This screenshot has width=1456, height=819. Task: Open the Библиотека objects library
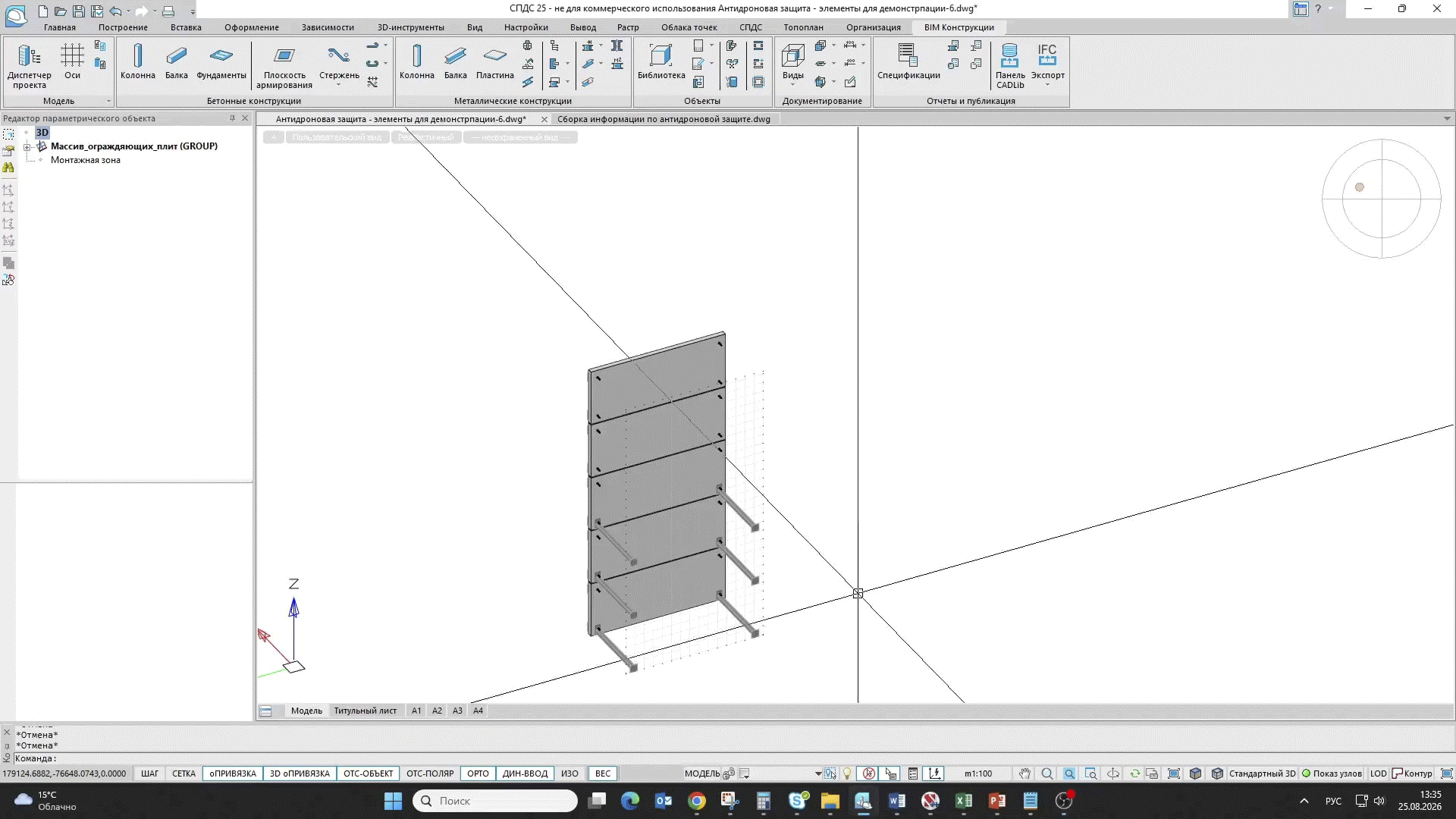tap(661, 61)
